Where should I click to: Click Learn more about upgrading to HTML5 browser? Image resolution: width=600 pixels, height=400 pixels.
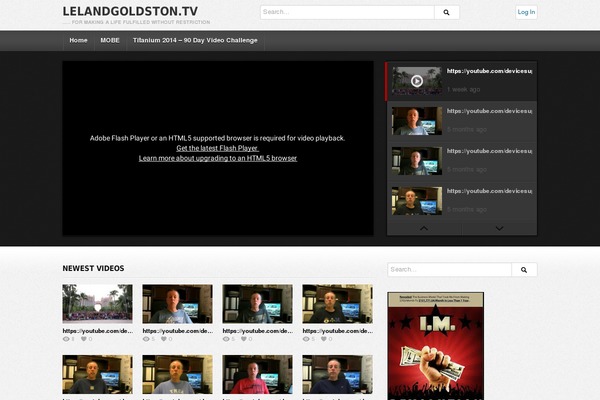[218, 158]
